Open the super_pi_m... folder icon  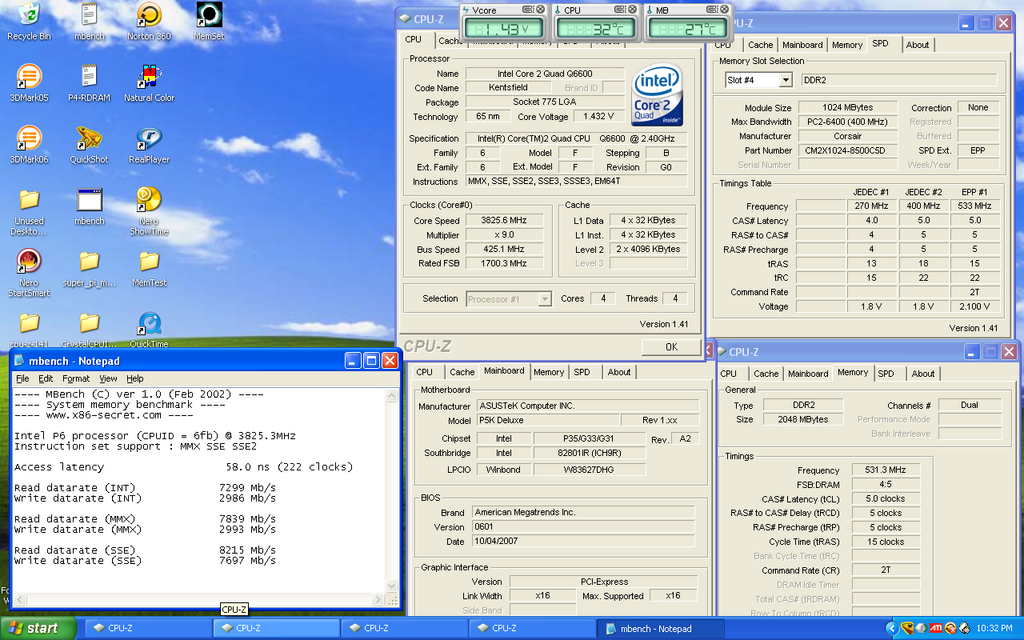click(89, 269)
